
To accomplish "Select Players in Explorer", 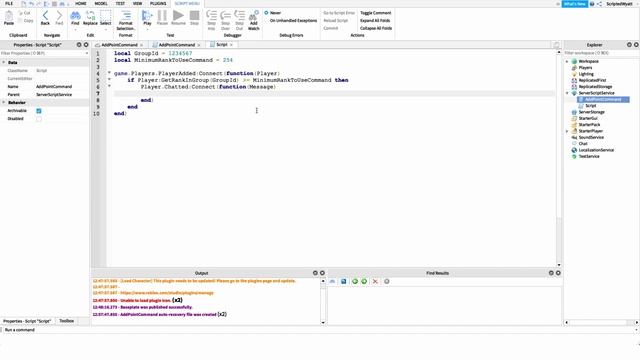I will point(584,68).
